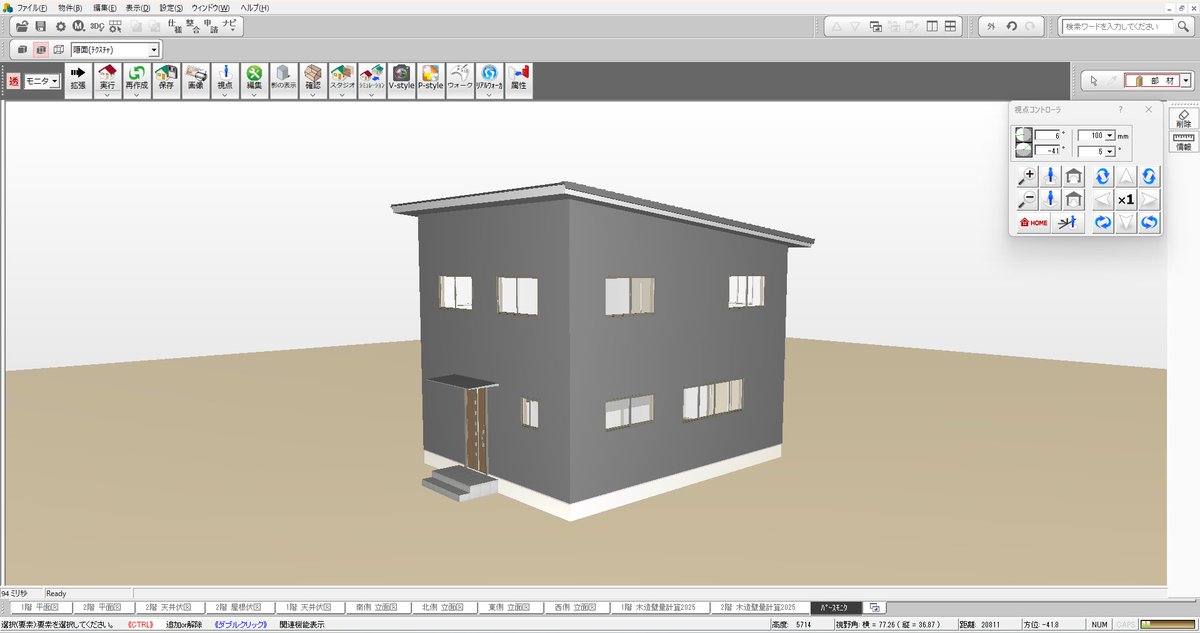Image resolution: width=1200 pixels, height=633 pixels.
Task: Open the 物件 menu
Action: (x=70, y=7)
